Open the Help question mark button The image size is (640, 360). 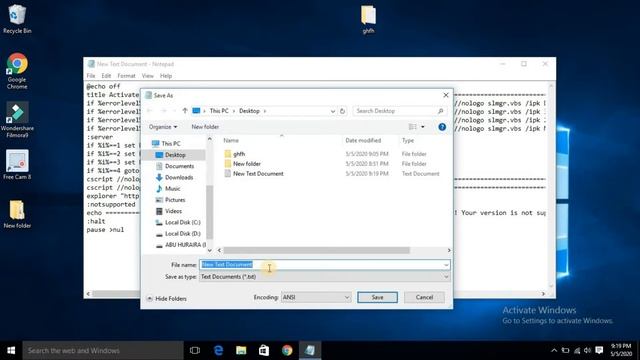pos(442,127)
